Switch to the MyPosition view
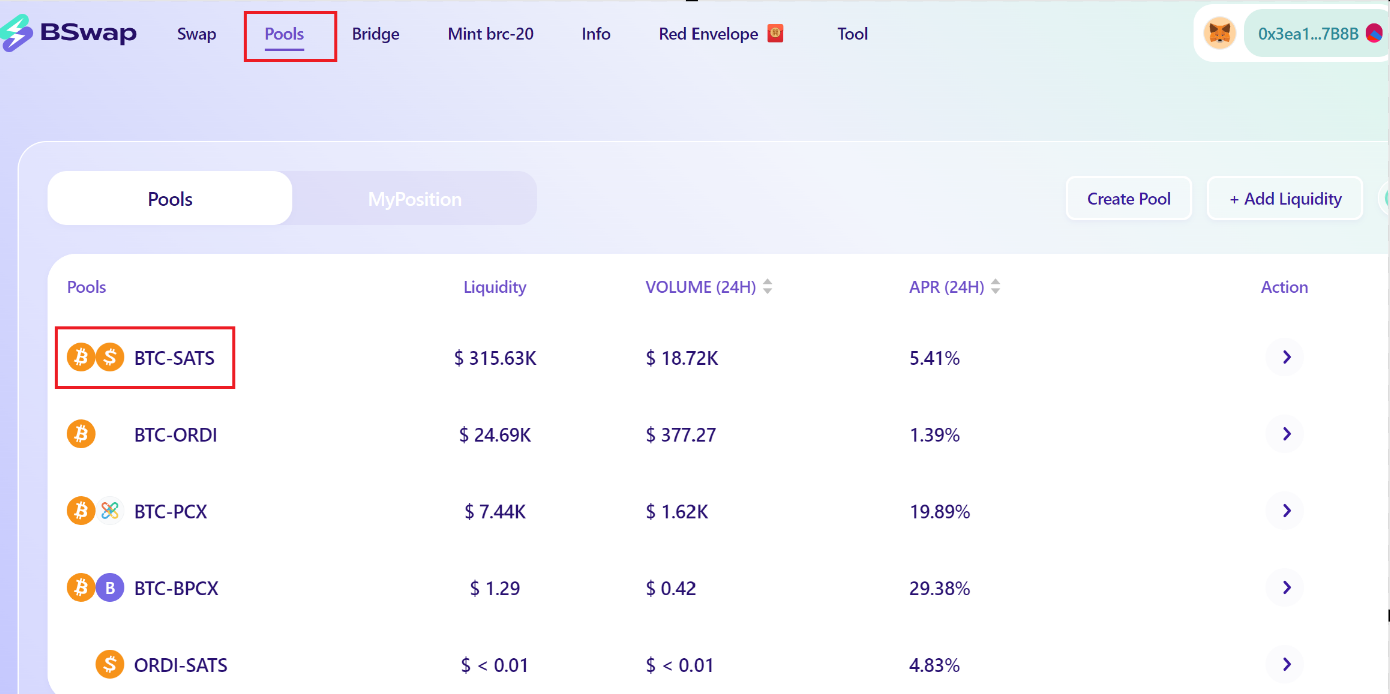Viewport: 1390px width, 694px height. (414, 199)
